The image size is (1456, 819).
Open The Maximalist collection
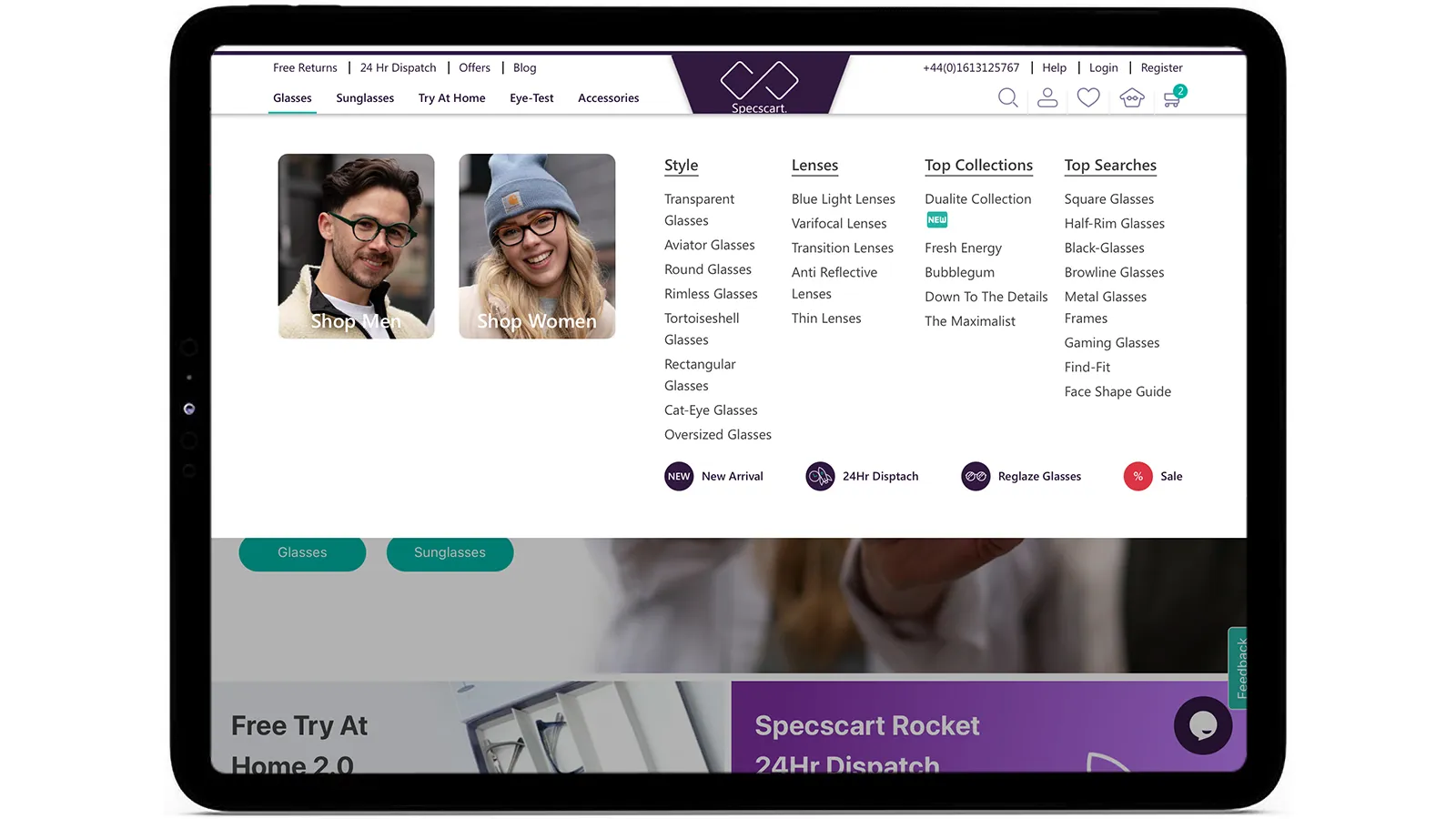click(970, 321)
